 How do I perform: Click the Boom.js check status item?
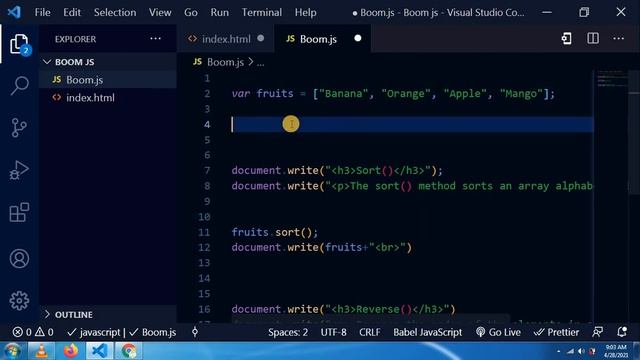click(153, 332)
